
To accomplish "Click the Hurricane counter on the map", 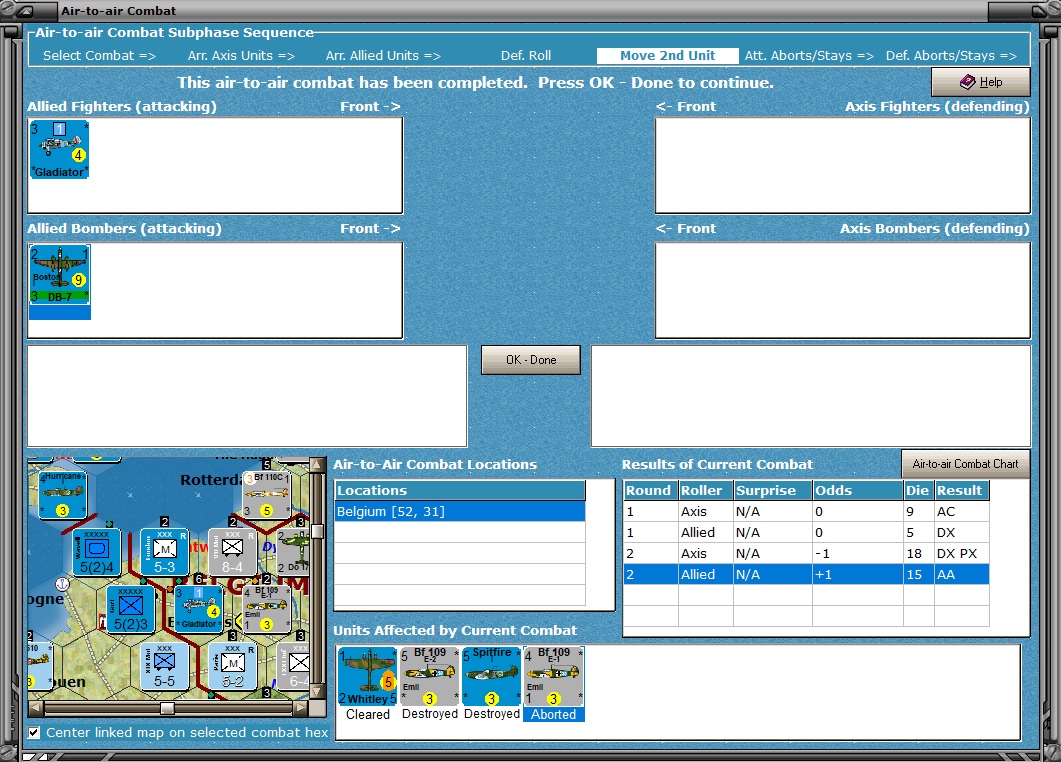I will [62, 494].
